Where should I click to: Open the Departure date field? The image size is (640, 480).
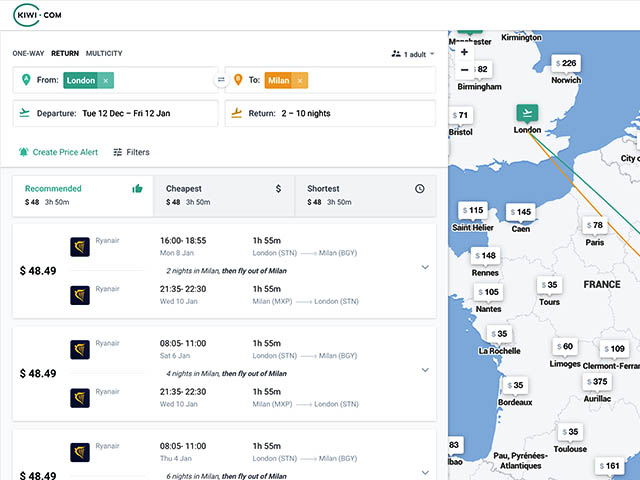(x=116, y=113)
